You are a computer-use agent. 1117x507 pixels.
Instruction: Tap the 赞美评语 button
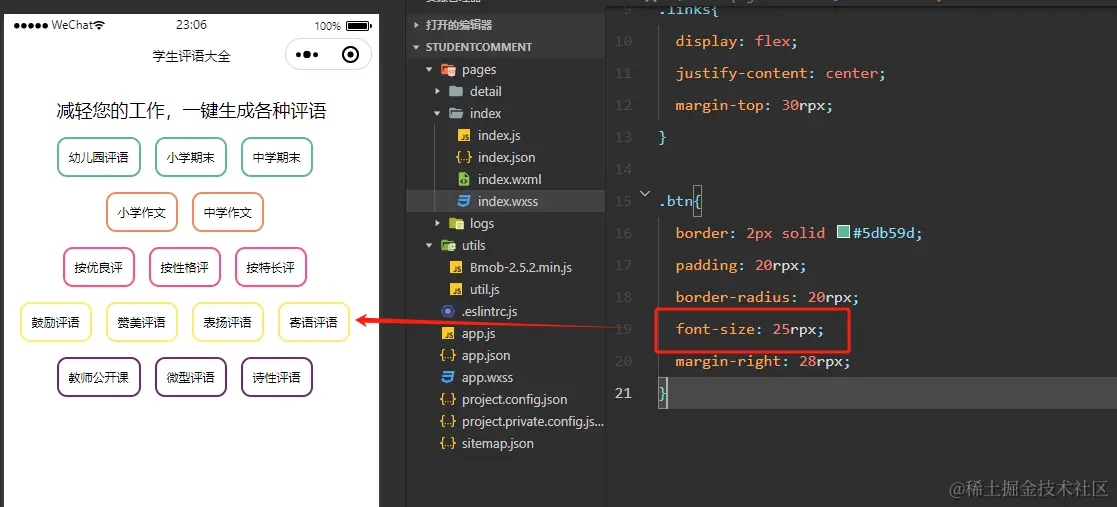142,322
